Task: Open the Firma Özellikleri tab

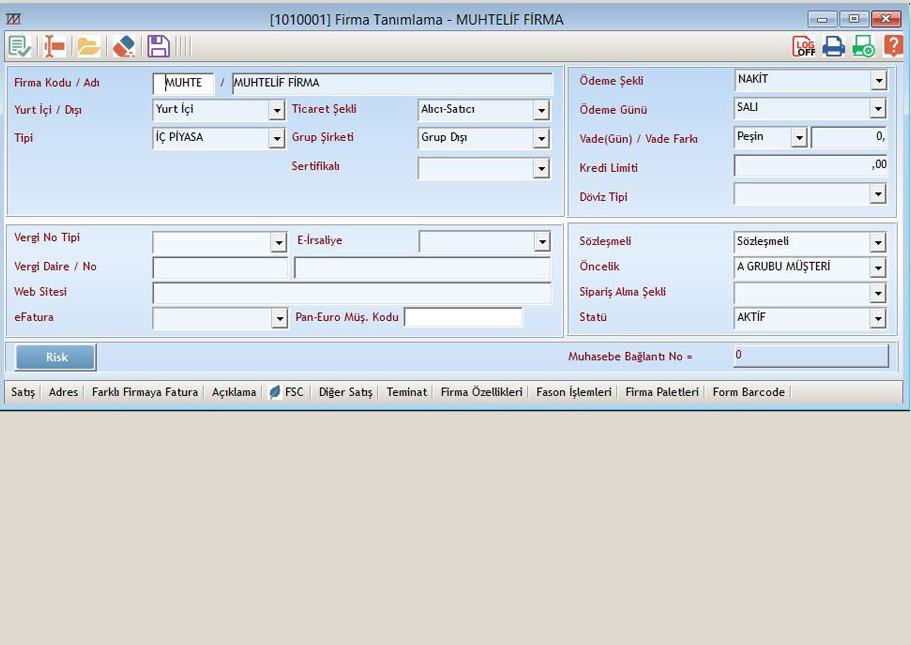Action: (482, 393)
